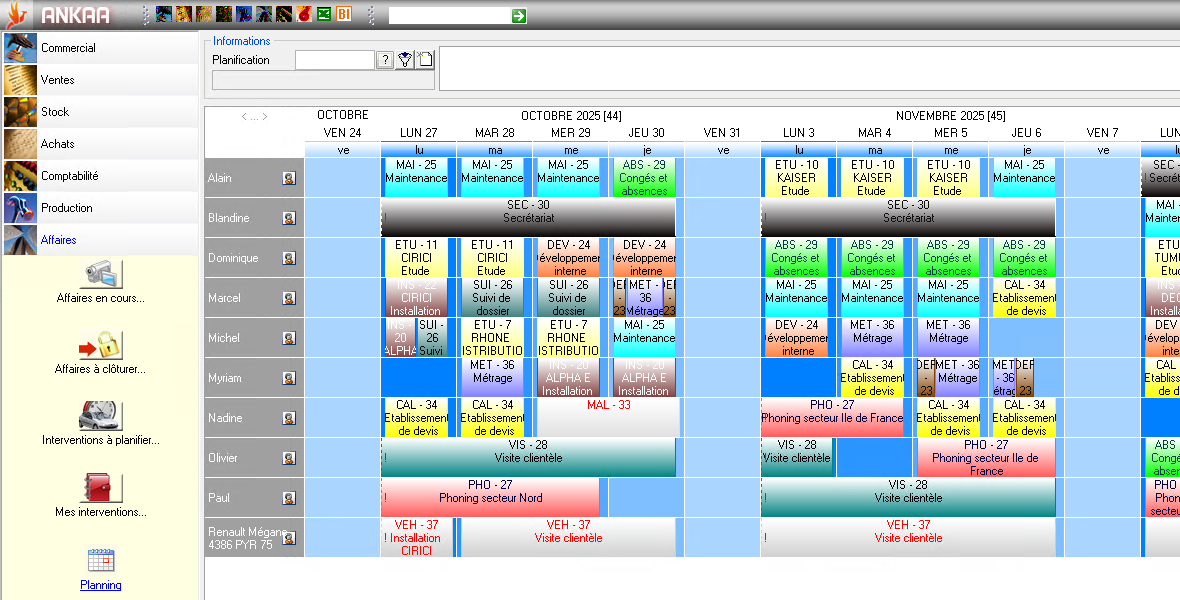The height and width of the screenshot is (600, 1180).
Task: Click the resource icon in Alain's row
Action: (x=289, y=178)
